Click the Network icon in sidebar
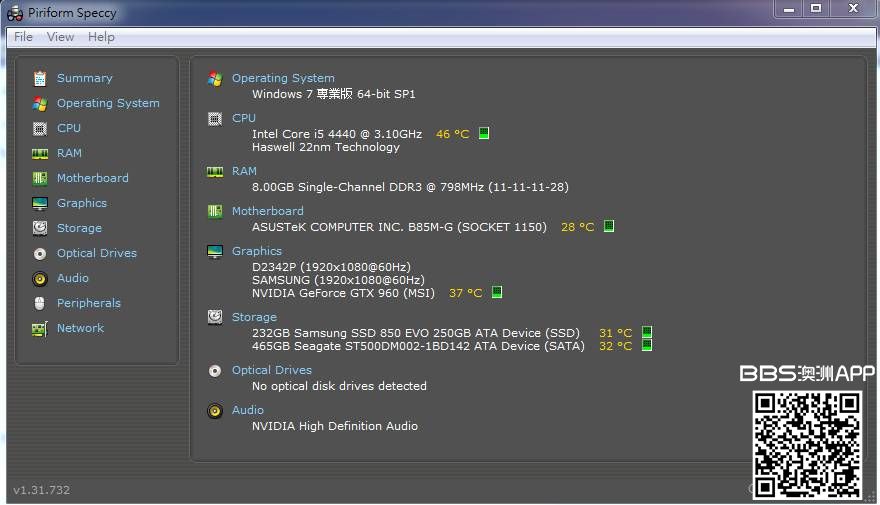880x505 pixels. [x=40, y=328]
